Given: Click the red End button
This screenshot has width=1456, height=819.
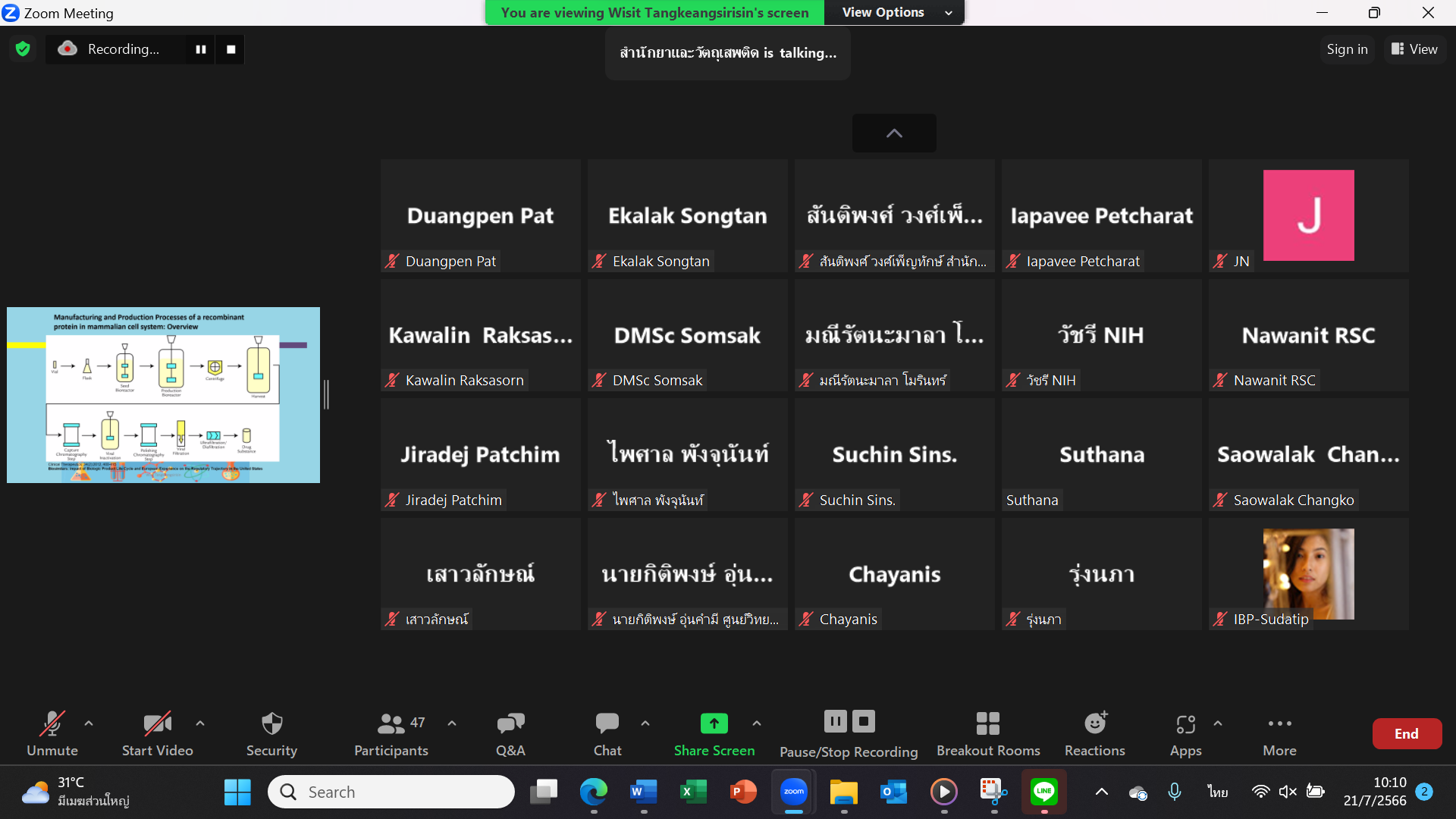Looking at the screenshot, I should pyautogui.click(x=1406, y=733).
